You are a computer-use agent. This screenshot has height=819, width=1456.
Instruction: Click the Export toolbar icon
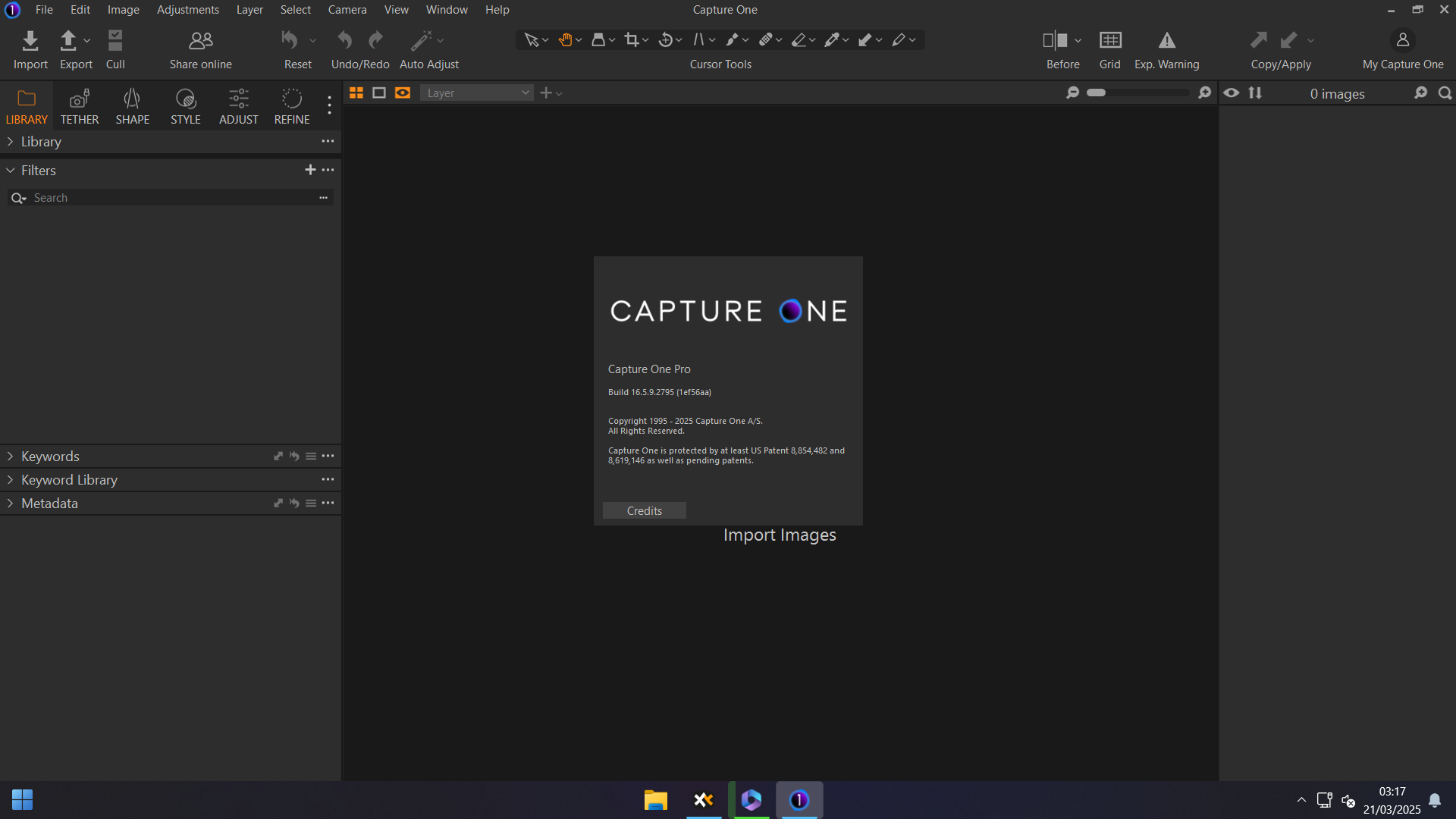68,40
